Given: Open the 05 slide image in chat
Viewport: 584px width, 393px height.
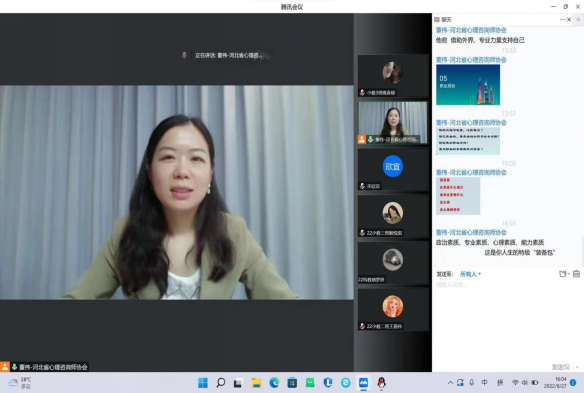Looking at the screenshot, I should point(468,85).
